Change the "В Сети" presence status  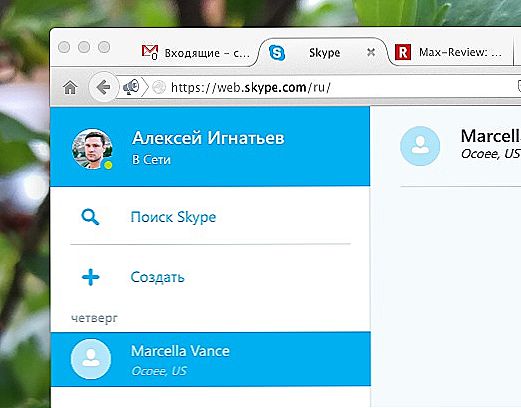pos(151,160)
